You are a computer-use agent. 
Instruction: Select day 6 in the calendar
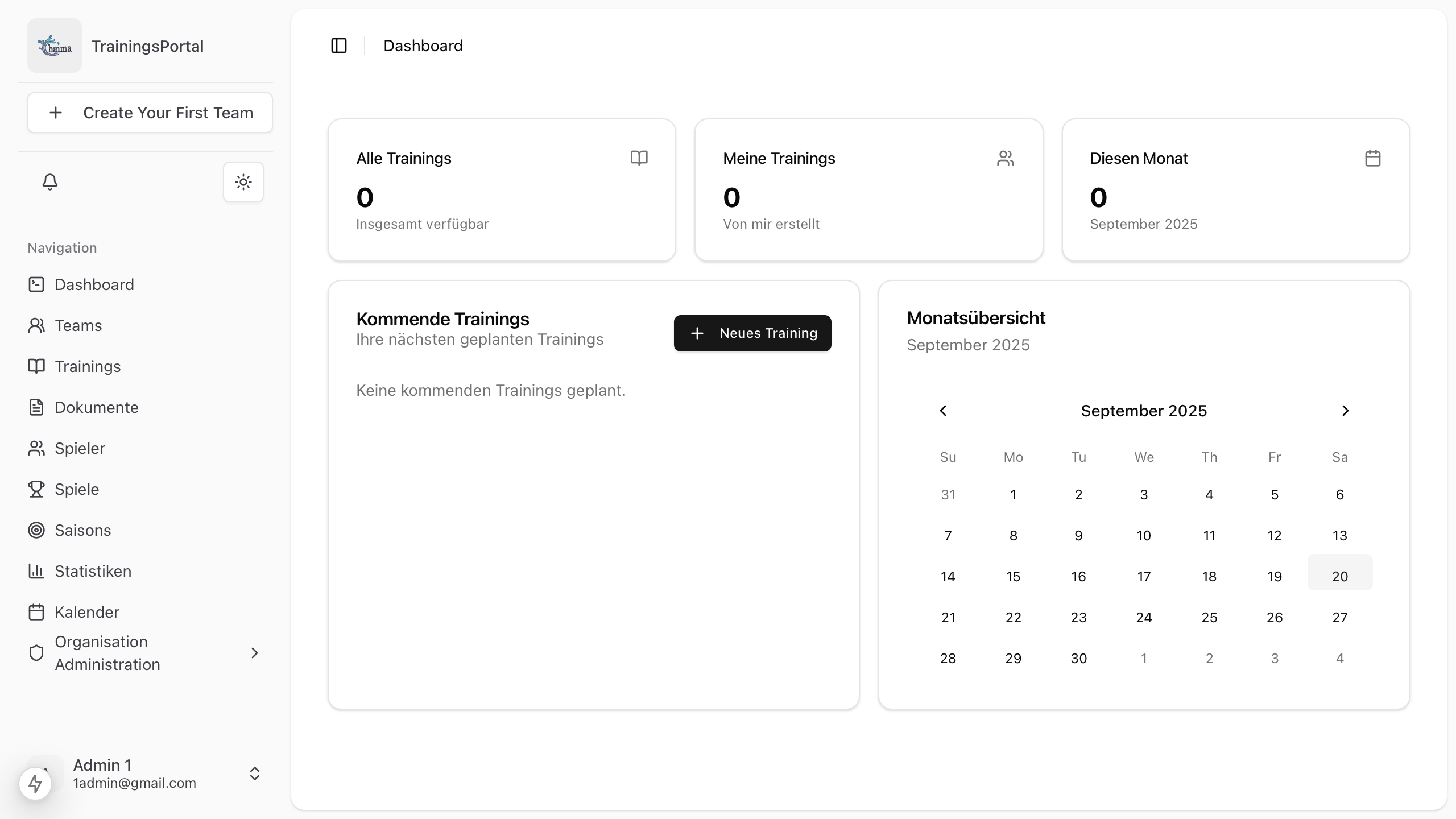click(1340, 494)
